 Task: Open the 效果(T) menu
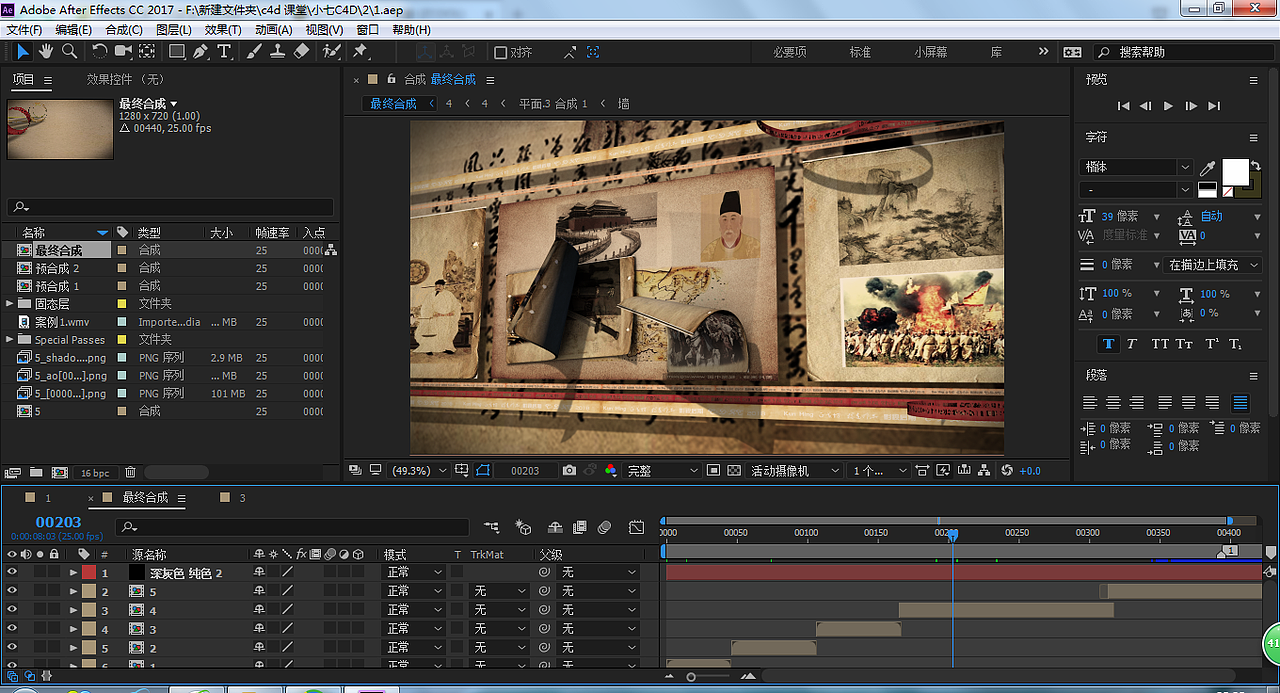[x=224, y=30]
